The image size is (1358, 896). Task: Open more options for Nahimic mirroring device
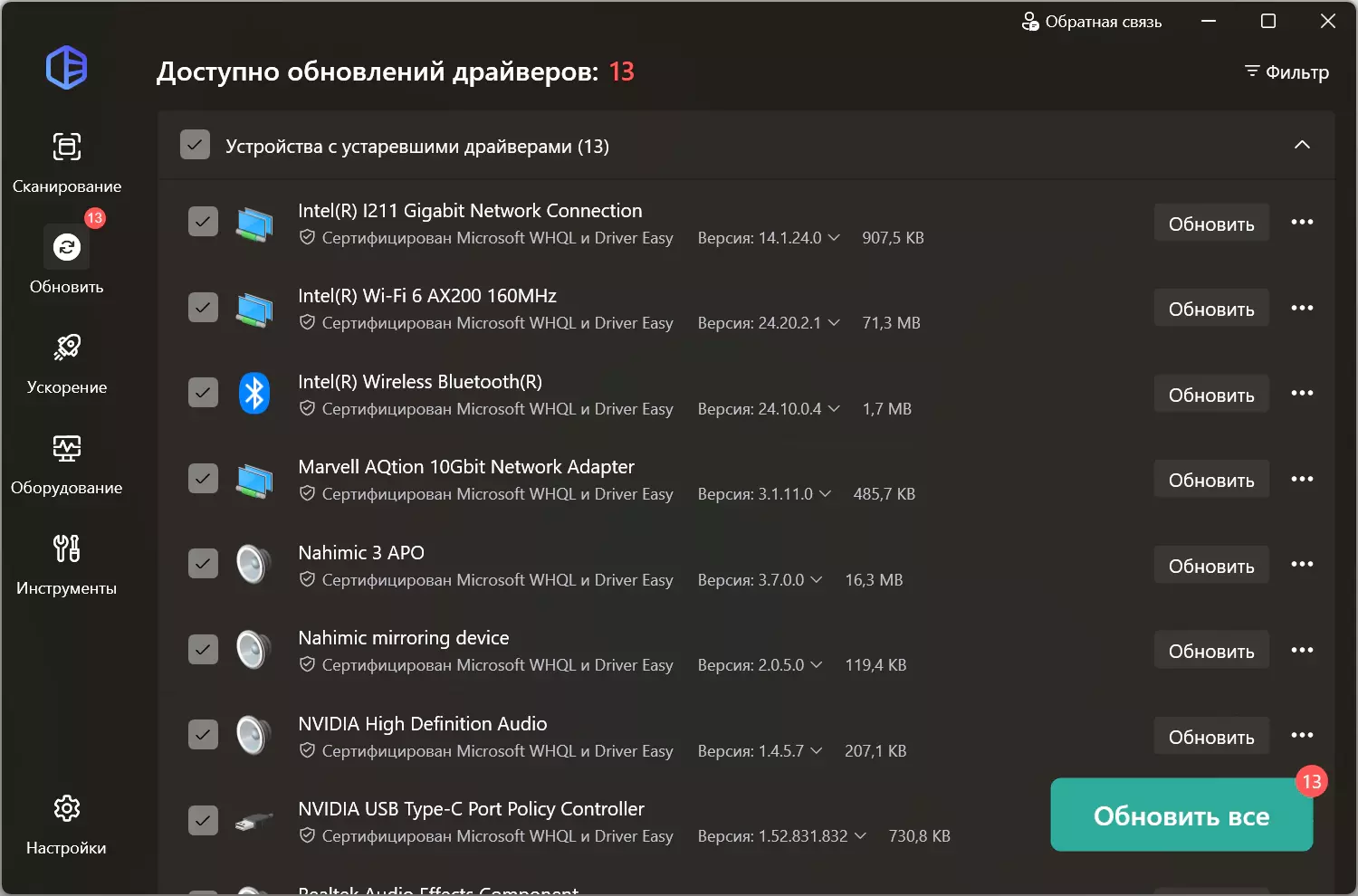pyautogui.click(x=1302, y=651)
